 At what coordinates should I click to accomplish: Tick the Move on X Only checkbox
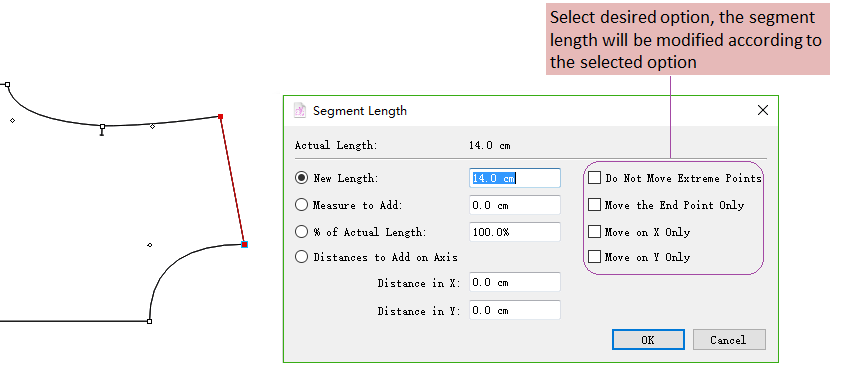[594, 232]
